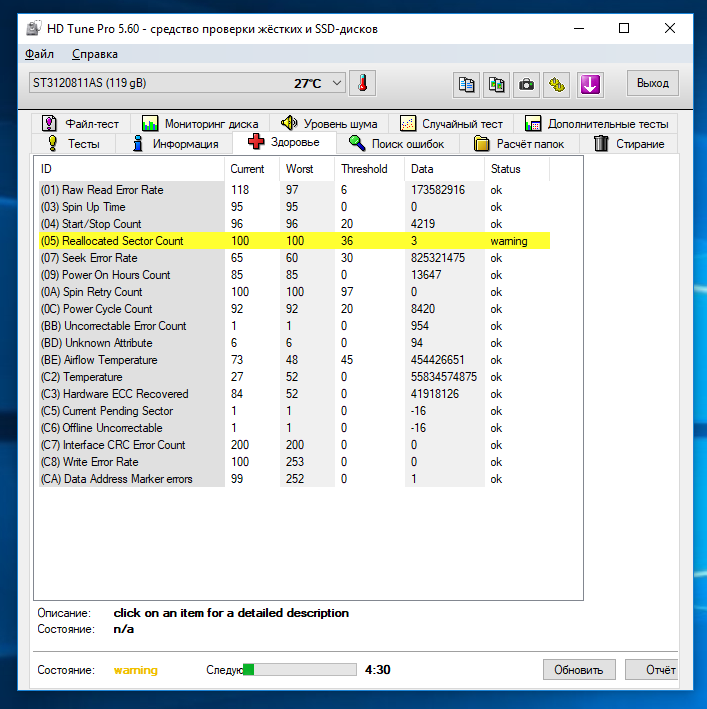
Task: Click the ID column header
Action: [x=131, y=169]
